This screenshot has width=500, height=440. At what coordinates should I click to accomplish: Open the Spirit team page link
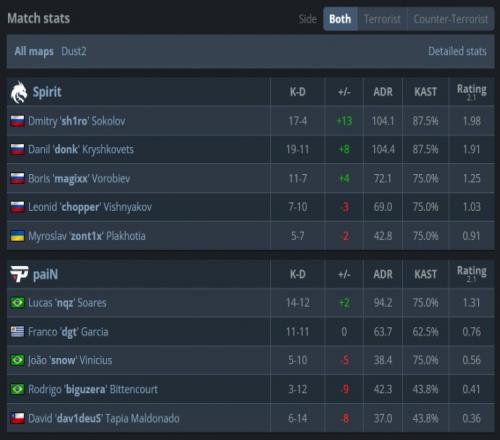[x=47, y=92]
